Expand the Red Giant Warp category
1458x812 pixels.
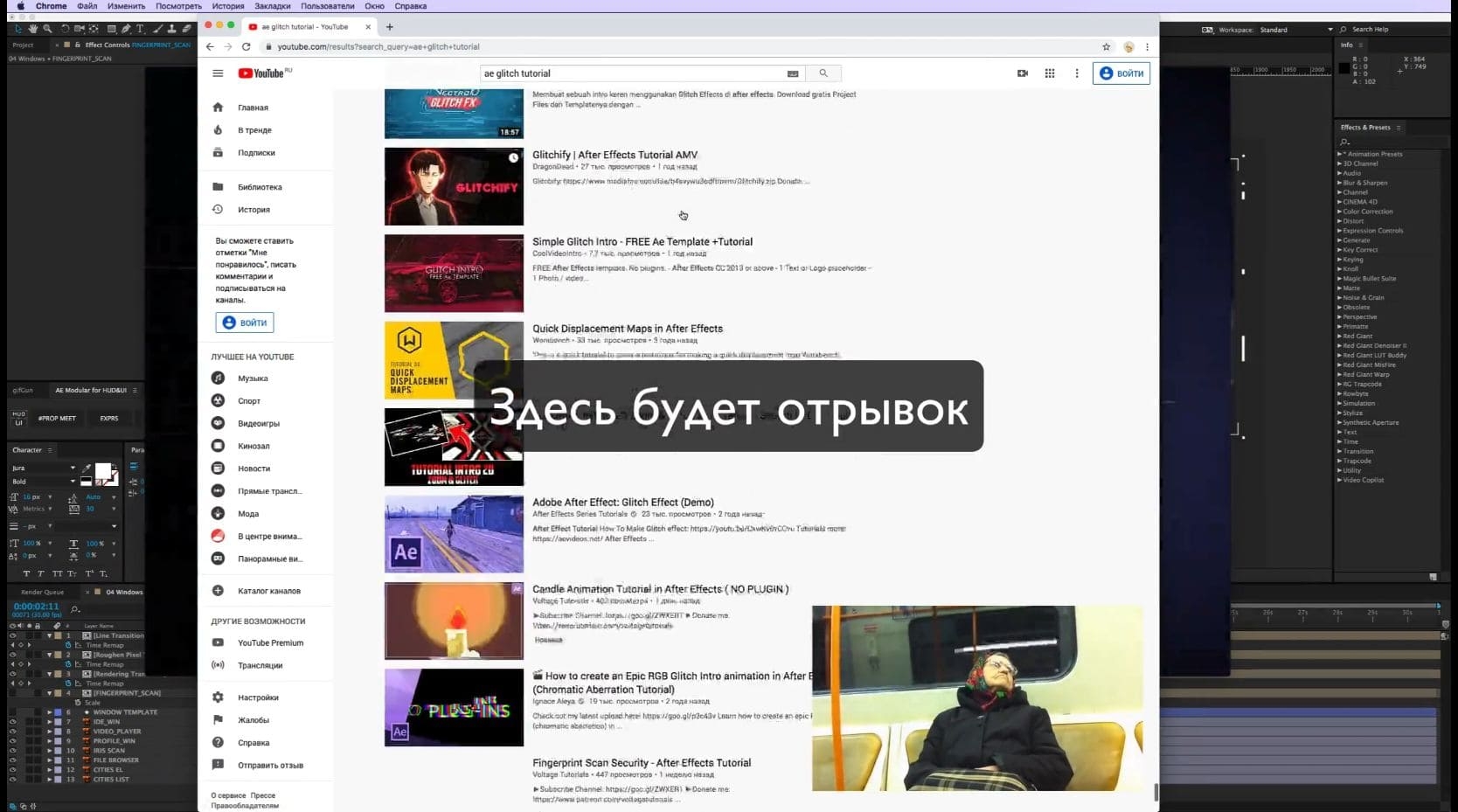[1340, 374]
